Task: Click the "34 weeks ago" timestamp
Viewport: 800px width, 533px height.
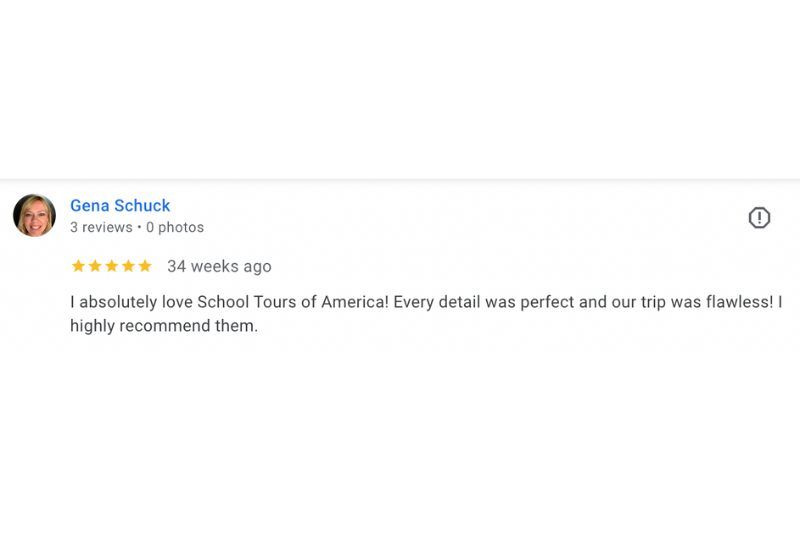Action: (219, 266)
